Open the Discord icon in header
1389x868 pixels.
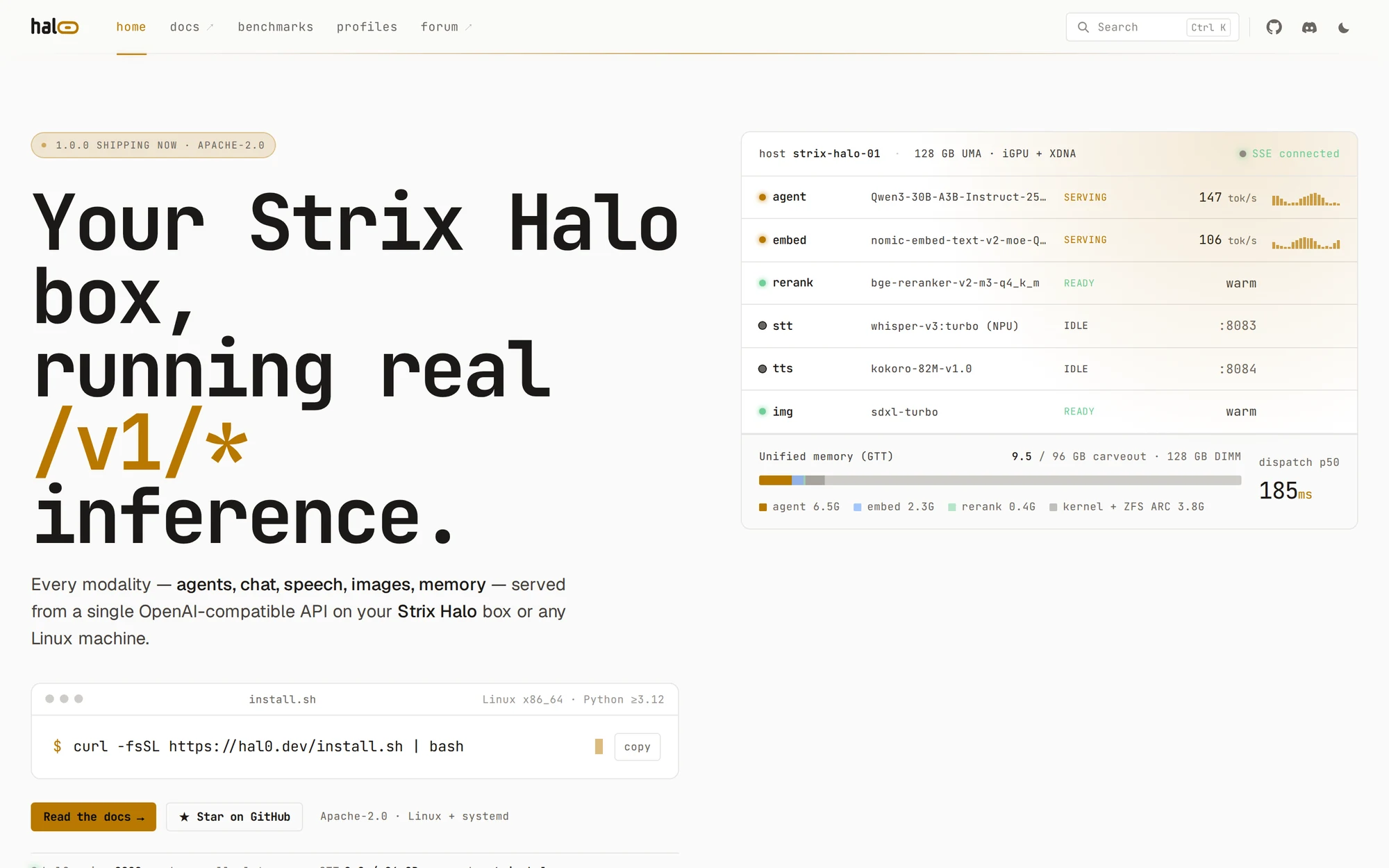[x=1309, y=27]
